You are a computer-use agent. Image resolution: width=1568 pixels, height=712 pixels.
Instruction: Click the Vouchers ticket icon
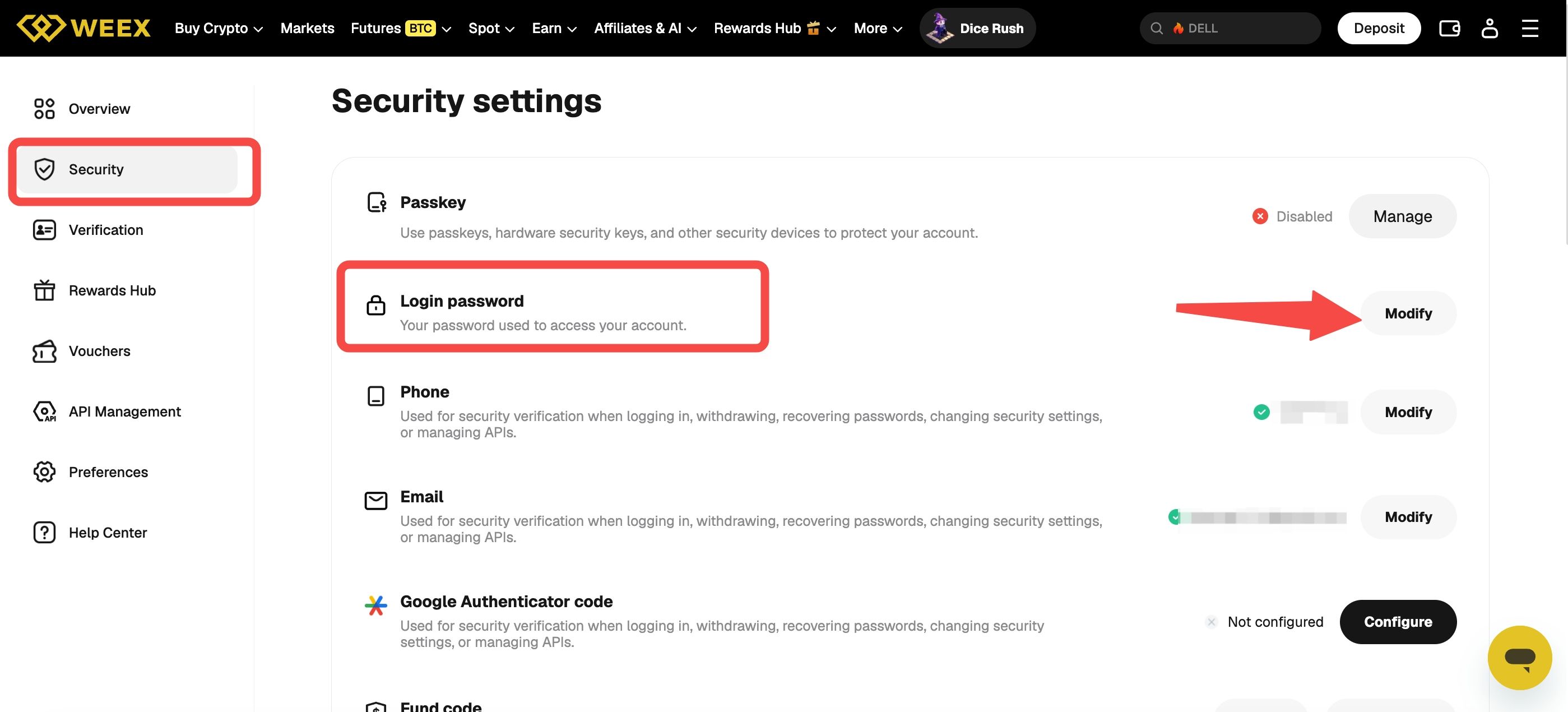click(44, 352)
